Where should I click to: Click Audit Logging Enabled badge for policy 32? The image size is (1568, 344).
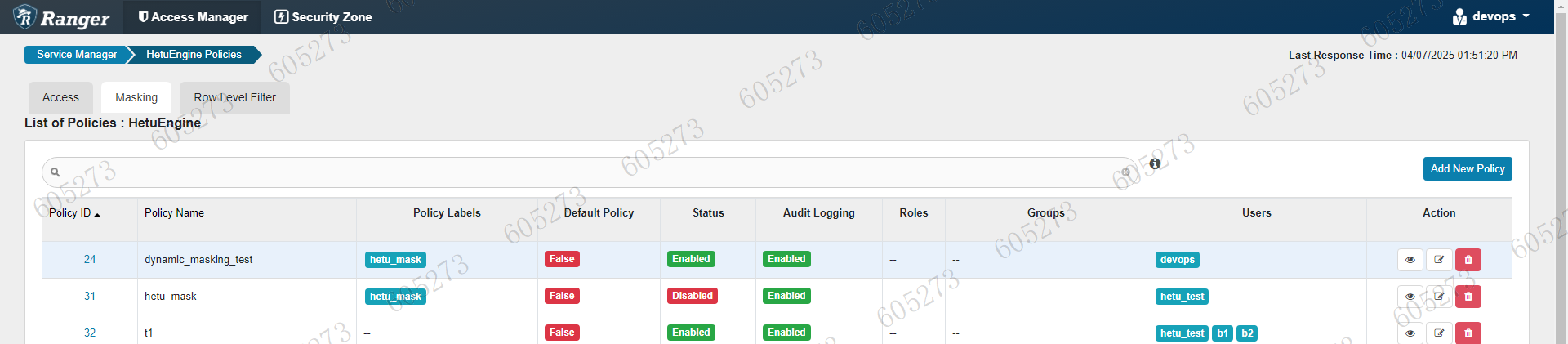click(786, 333)
